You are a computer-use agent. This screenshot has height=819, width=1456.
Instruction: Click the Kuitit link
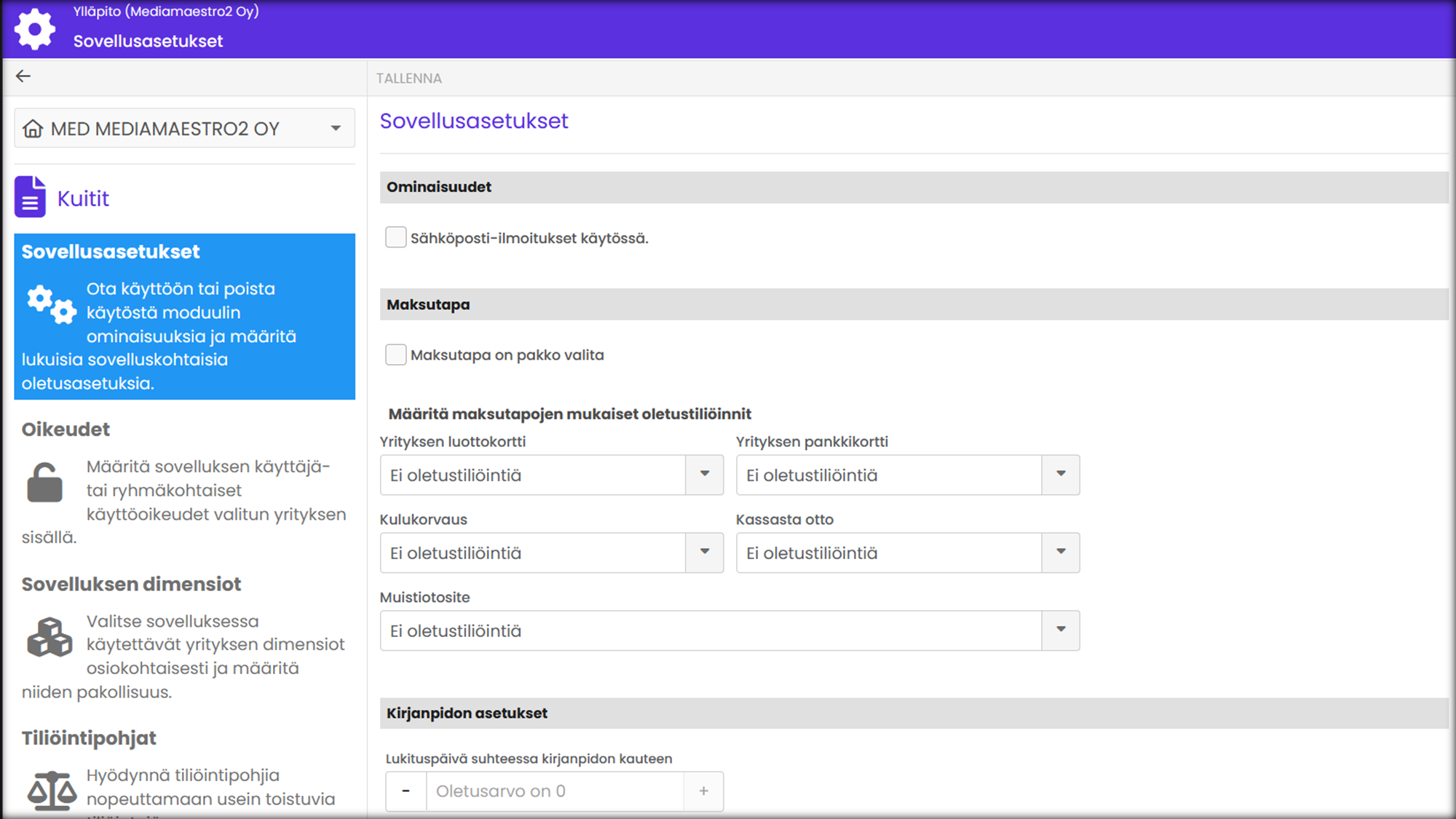coord(83,199)
